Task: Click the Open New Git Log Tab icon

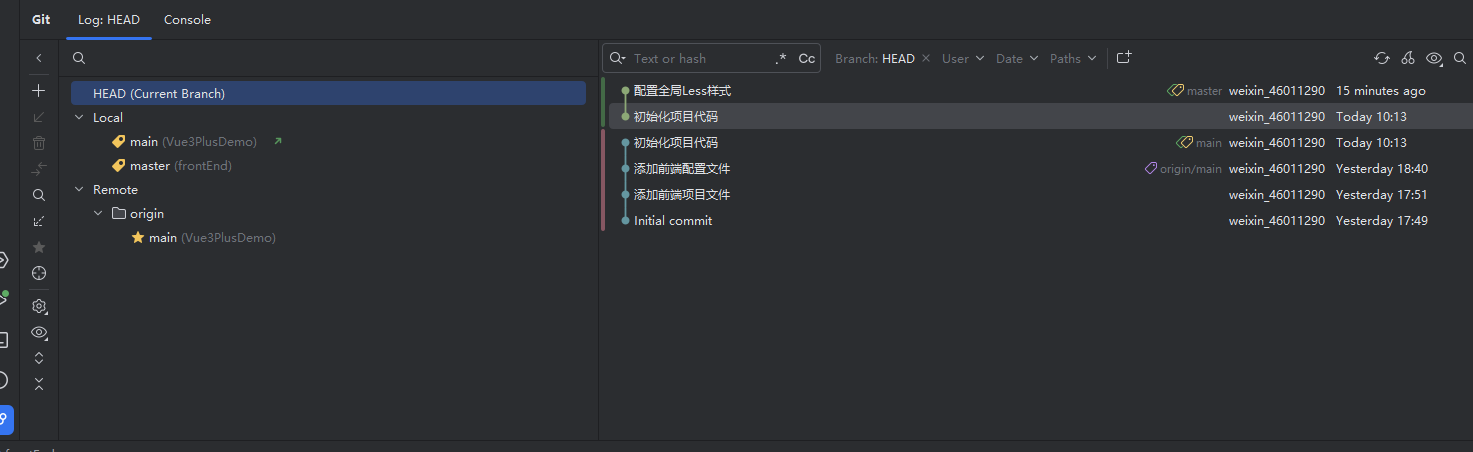Action: 1124,58
